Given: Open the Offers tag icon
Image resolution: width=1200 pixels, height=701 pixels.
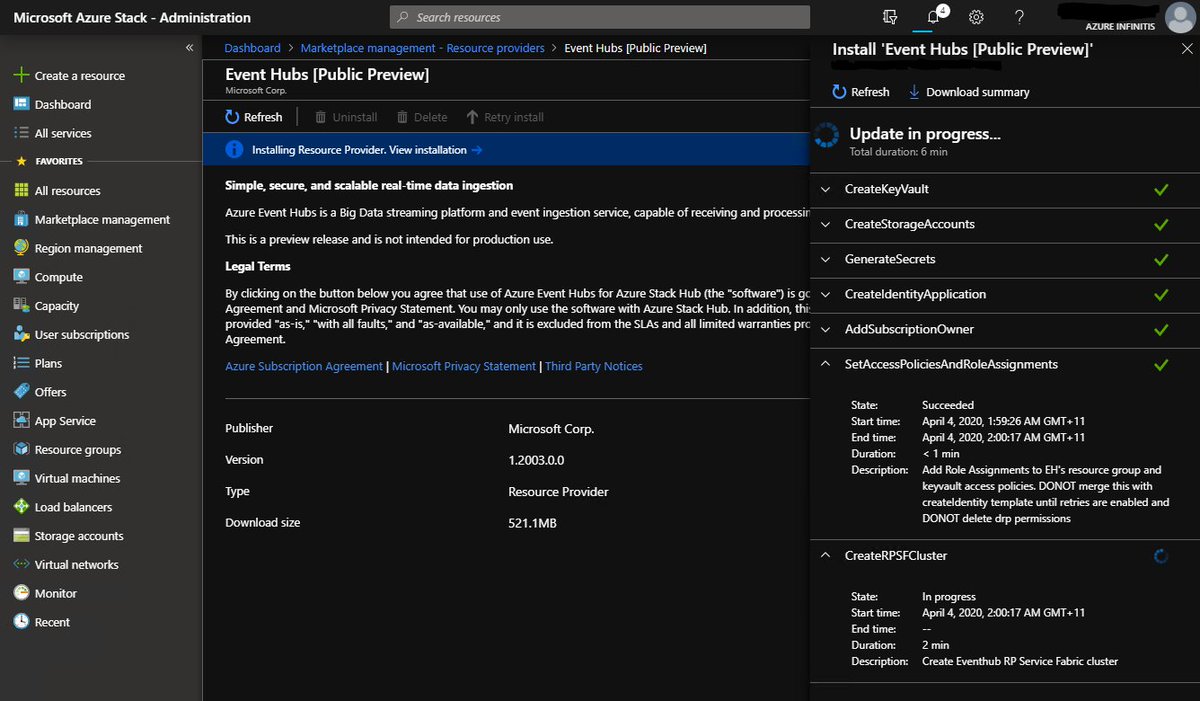Looking at the screenshot, I should pyautogui.click(x=21, y=392).
